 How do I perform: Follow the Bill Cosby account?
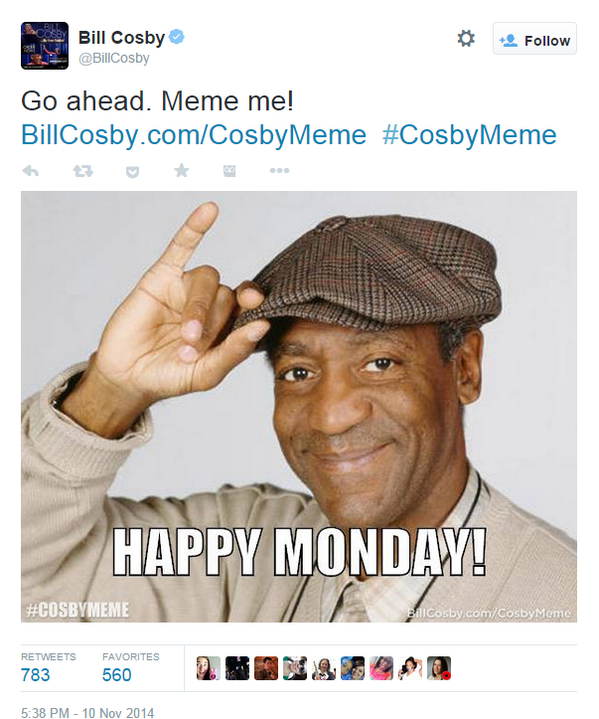coord(535,39)
